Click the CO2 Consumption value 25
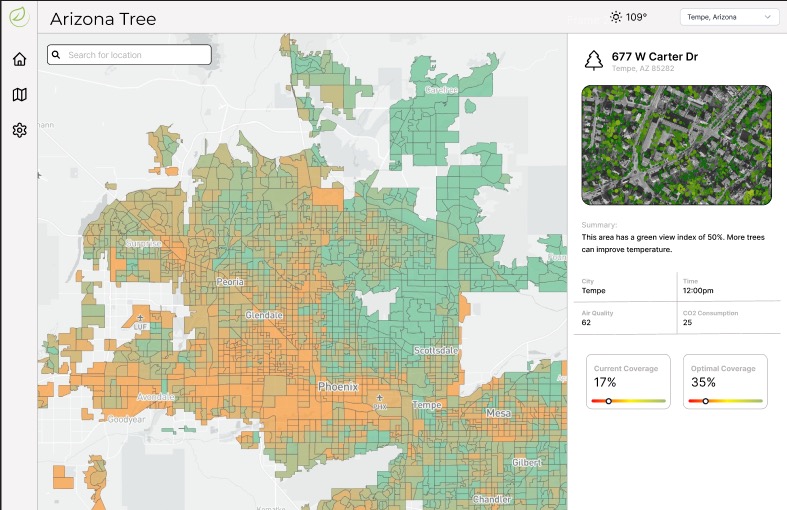787x510 pixels. pyautogui.click(x=687, y=322)
